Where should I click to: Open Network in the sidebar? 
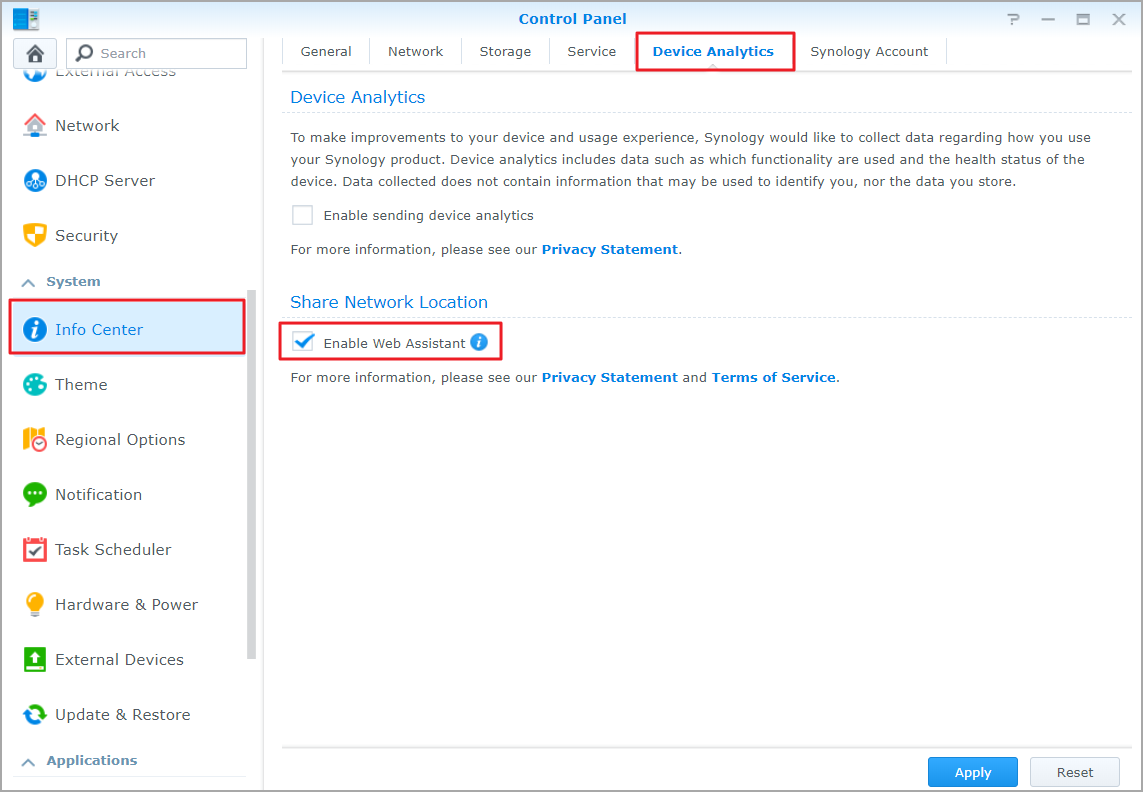(x=128, y=125)
